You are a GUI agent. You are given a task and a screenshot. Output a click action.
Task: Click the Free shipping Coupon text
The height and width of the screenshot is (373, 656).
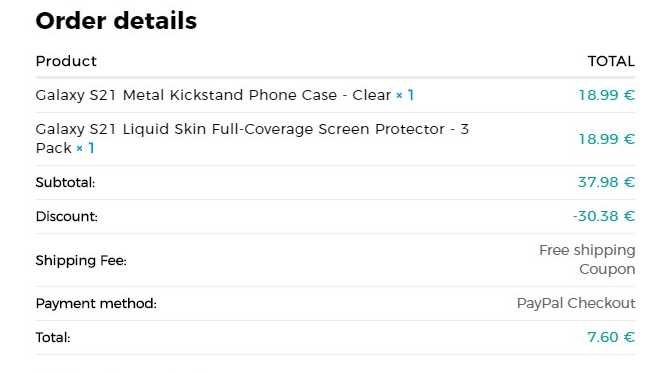click(x=587, y=260)
